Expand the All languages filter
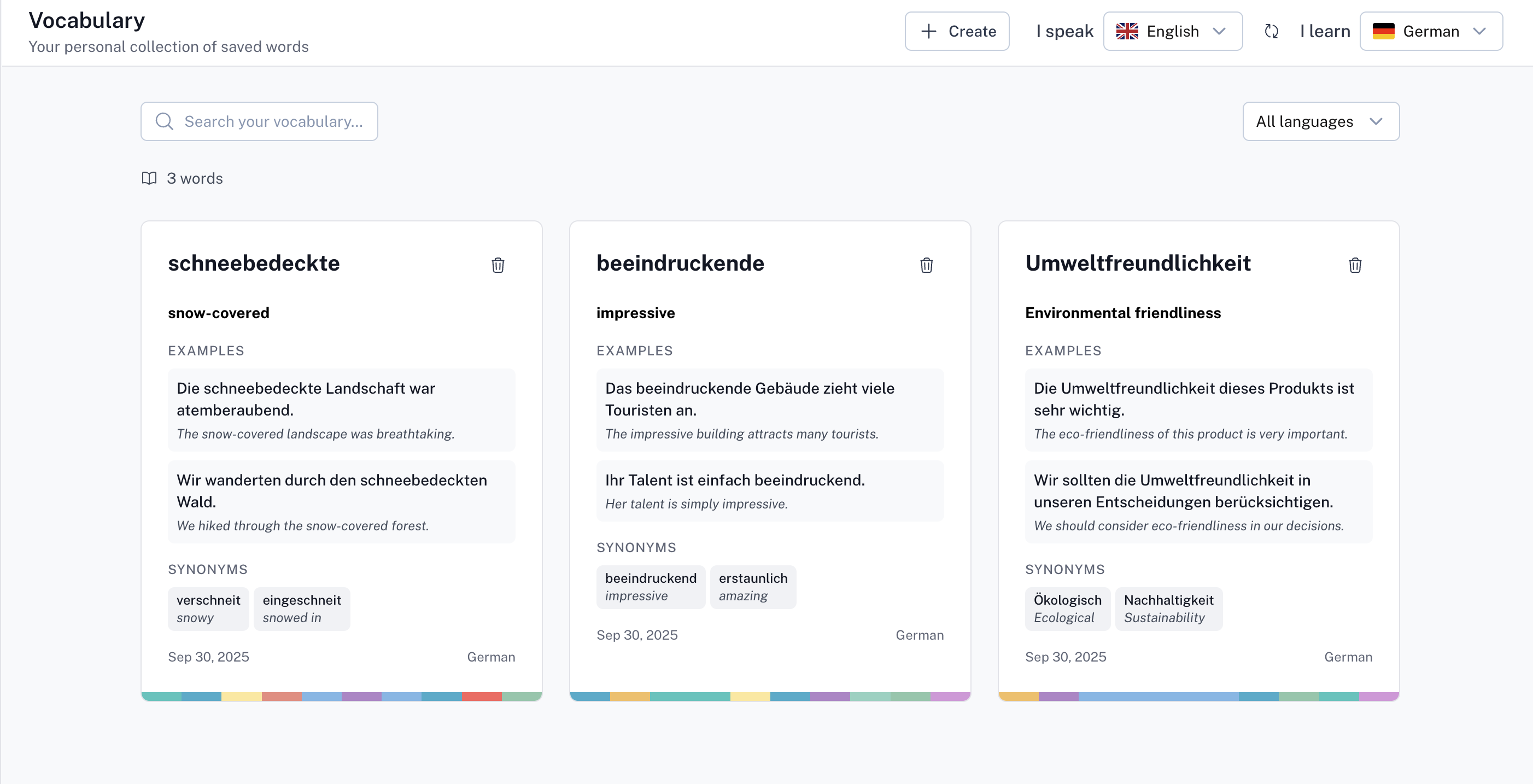Image resolution: width=1533 pixels, height=784 pixels. (x=1320, y=121)
